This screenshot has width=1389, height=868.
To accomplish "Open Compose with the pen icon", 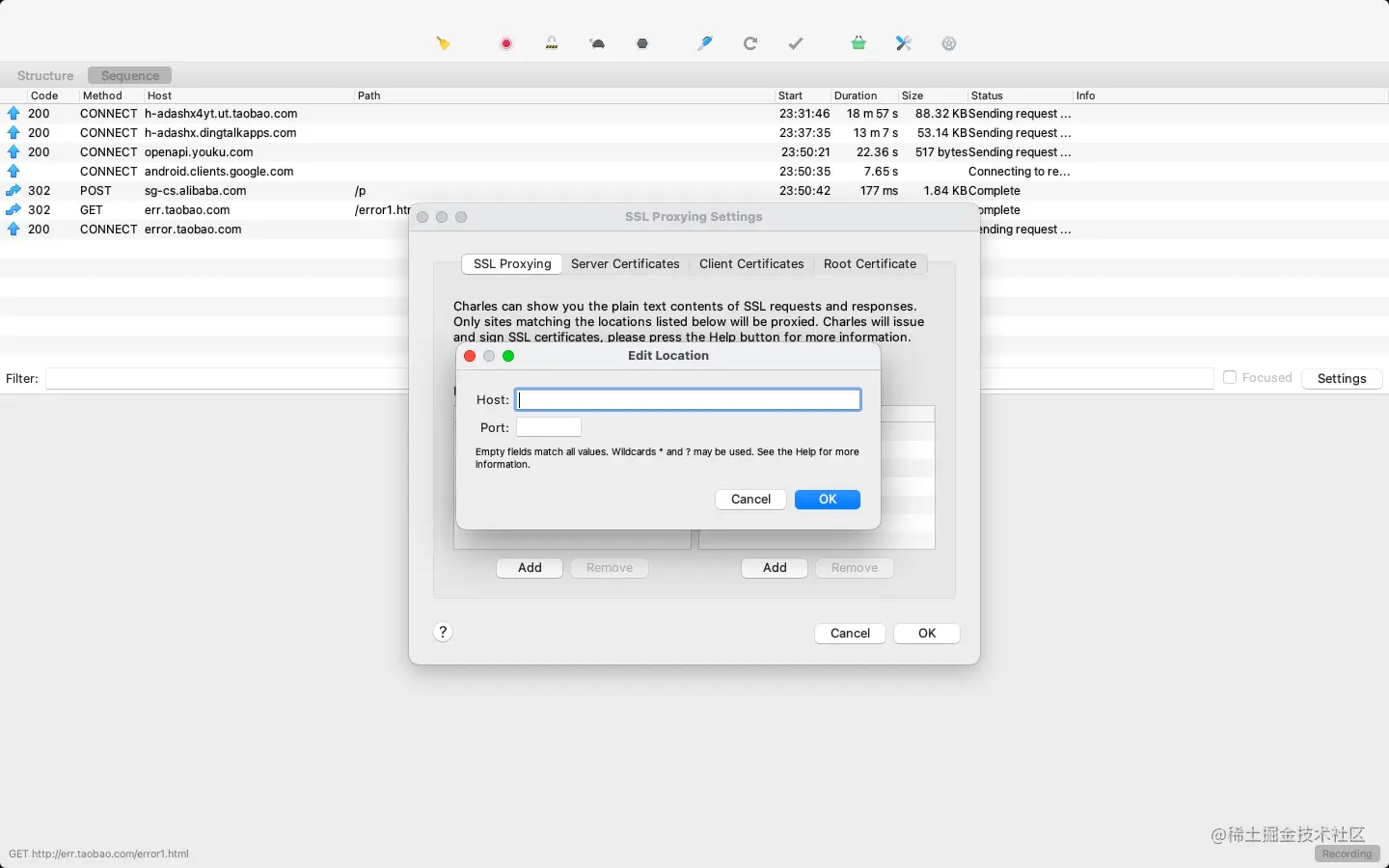I will (705, 43).
